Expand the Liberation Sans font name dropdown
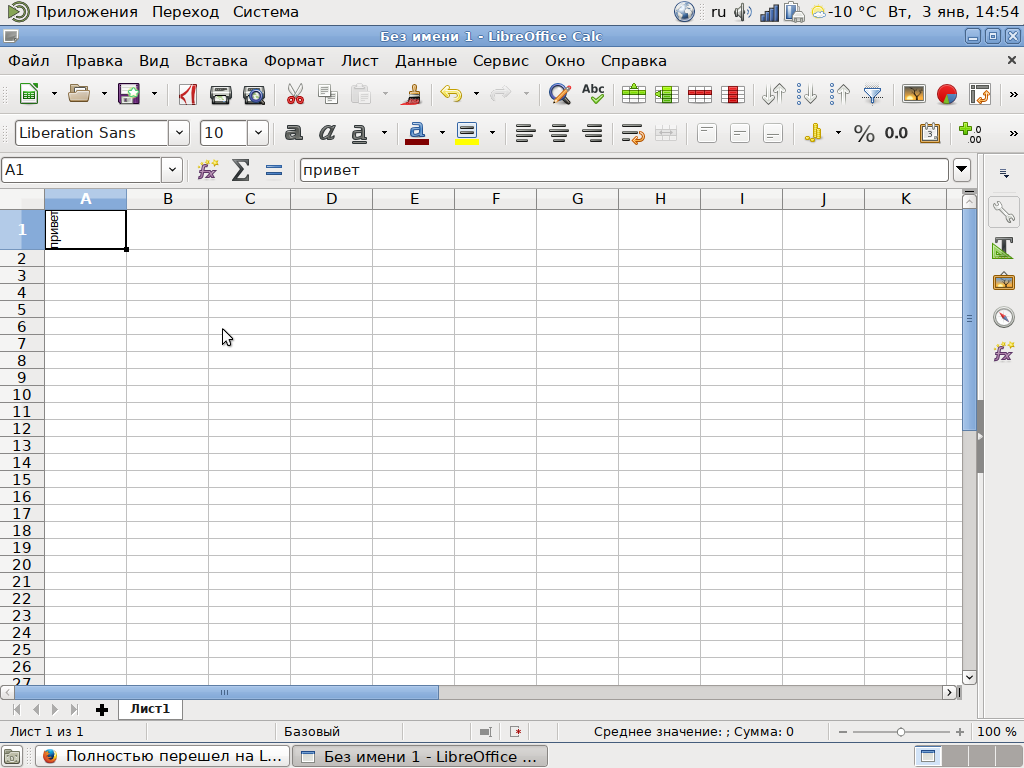Image resolution: width=1024 pixels, height=768 pixels. click(179, 133)
